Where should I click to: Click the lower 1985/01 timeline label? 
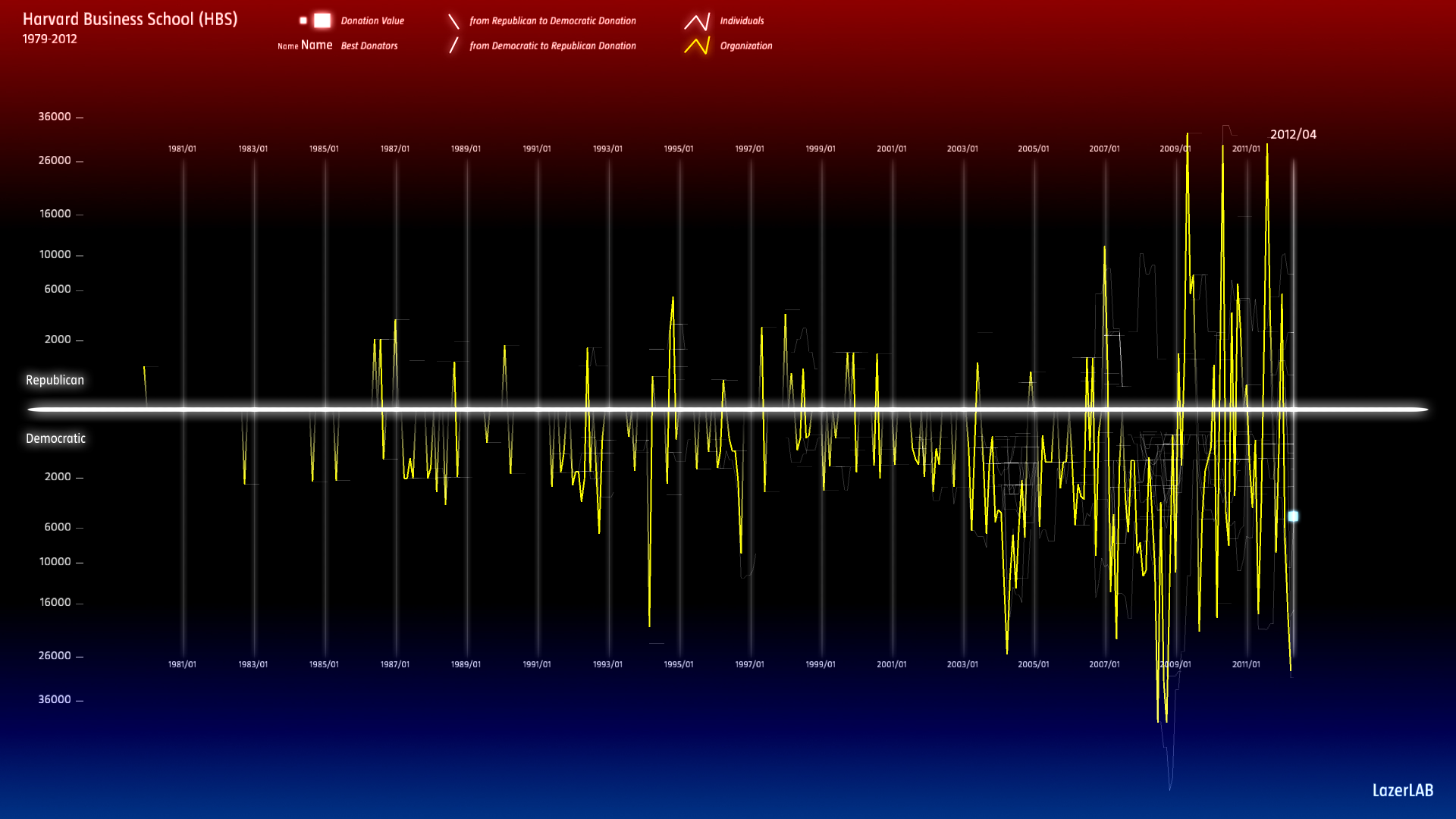324,665
